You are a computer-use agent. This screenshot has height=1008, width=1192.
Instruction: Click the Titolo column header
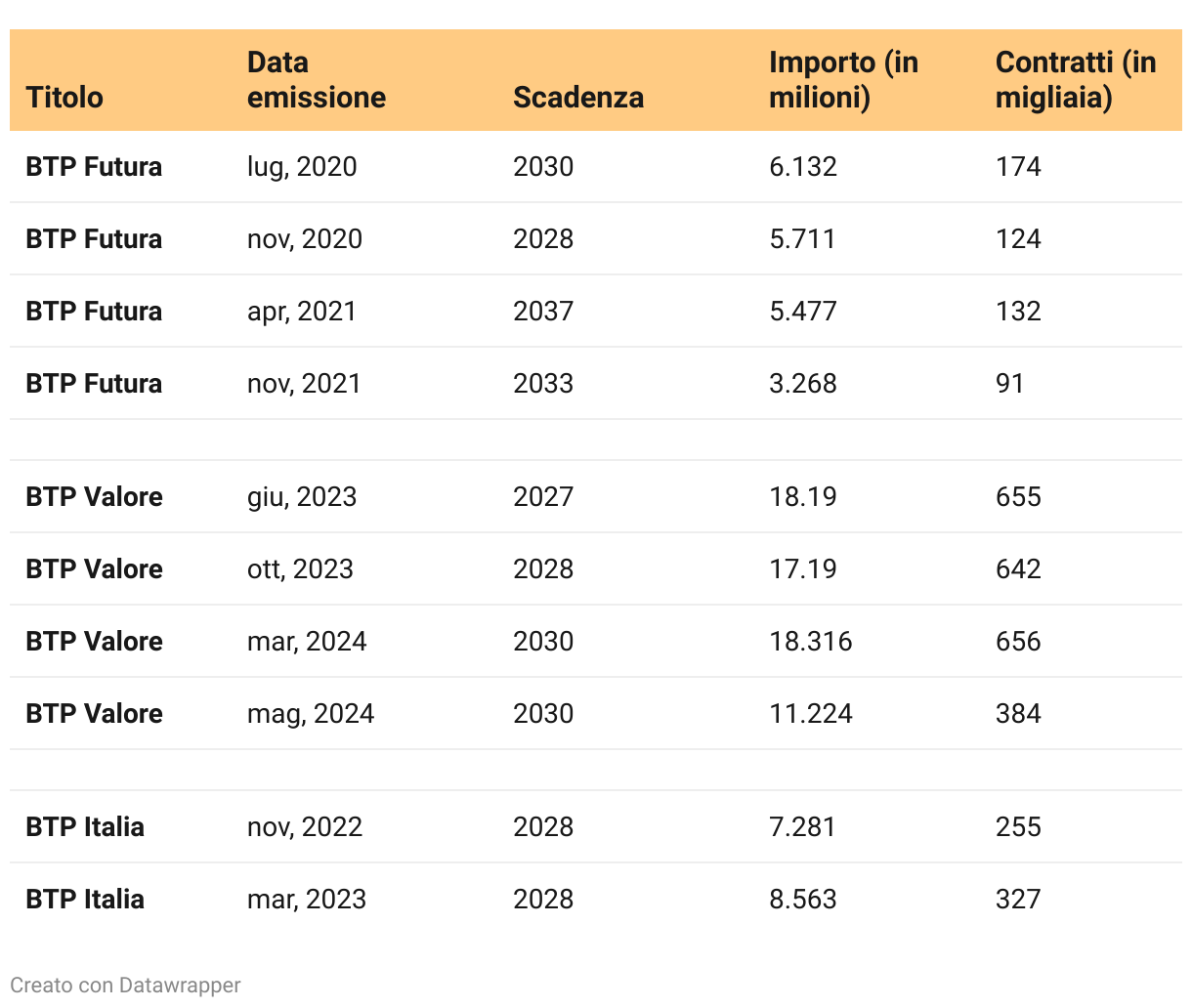click(x=64, y=98)
